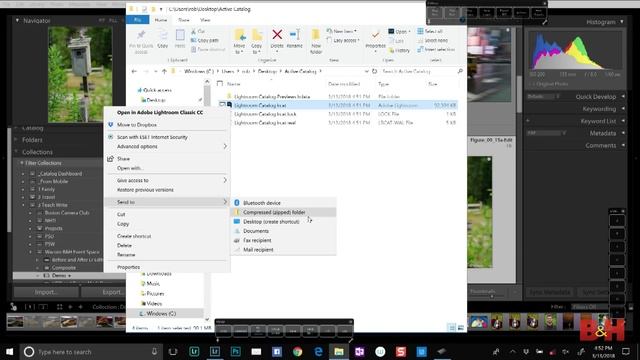Click the Facebook taskbar icon
This screenshot has width=640, height=360.
coord(277,351)
